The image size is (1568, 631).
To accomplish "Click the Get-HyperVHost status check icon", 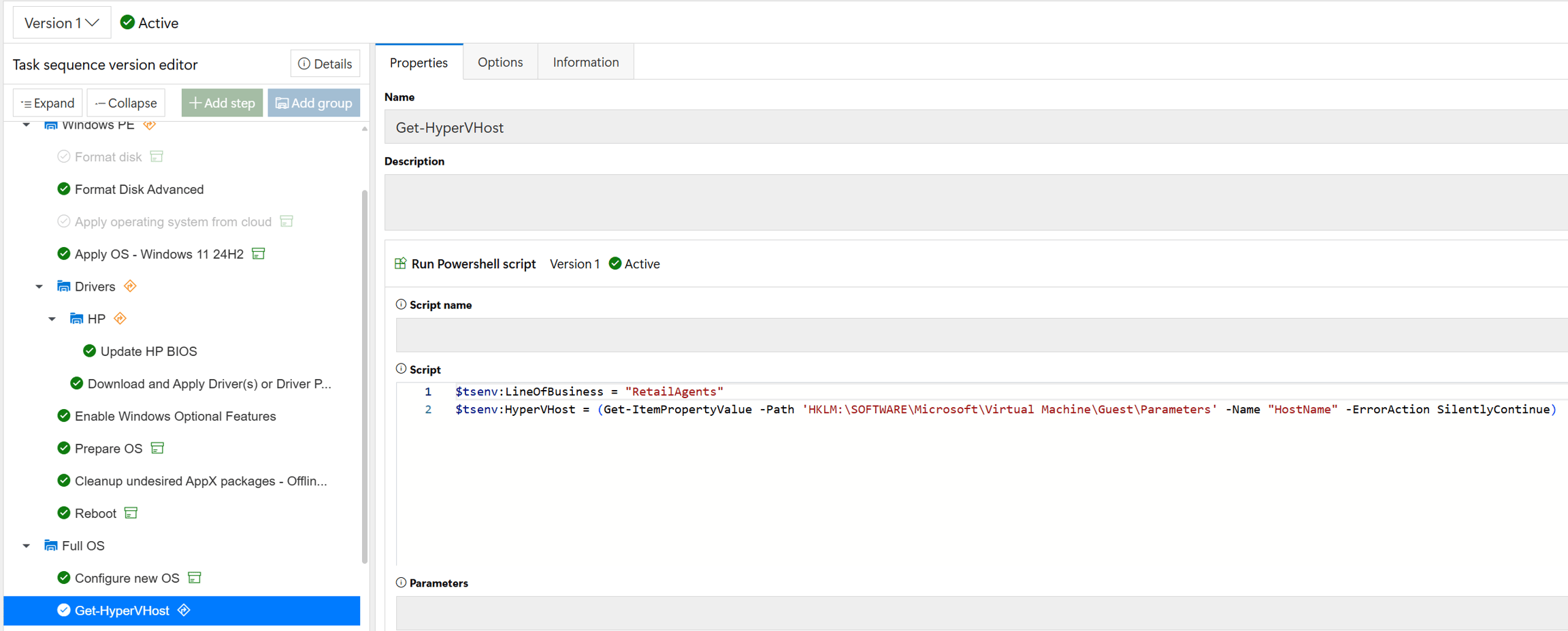I will [x=64, y=611].
